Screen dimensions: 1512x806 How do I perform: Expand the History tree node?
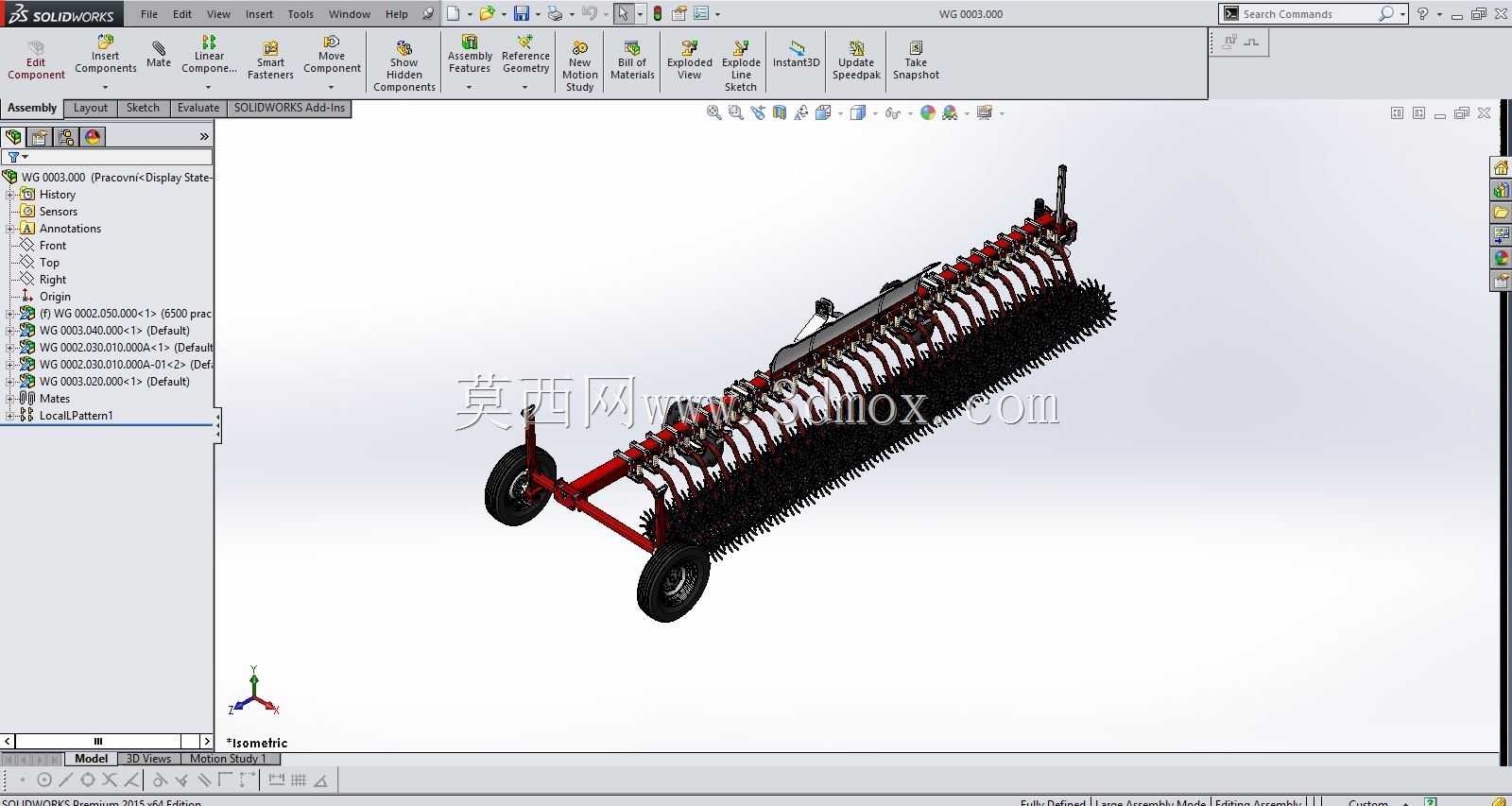[x=10, y=195]
